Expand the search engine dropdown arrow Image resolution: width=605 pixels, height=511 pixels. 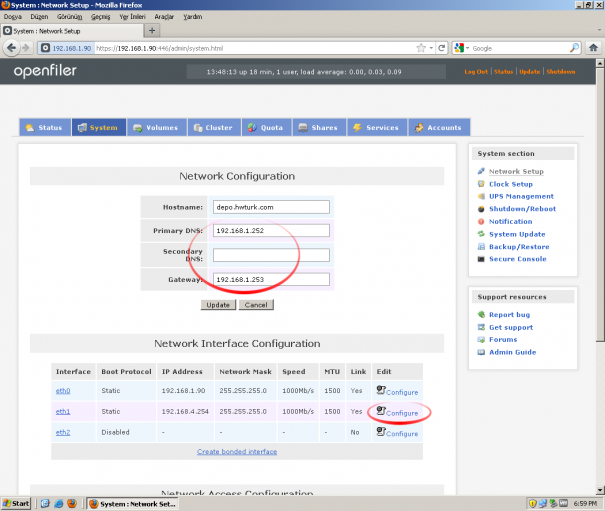(467, 48)
